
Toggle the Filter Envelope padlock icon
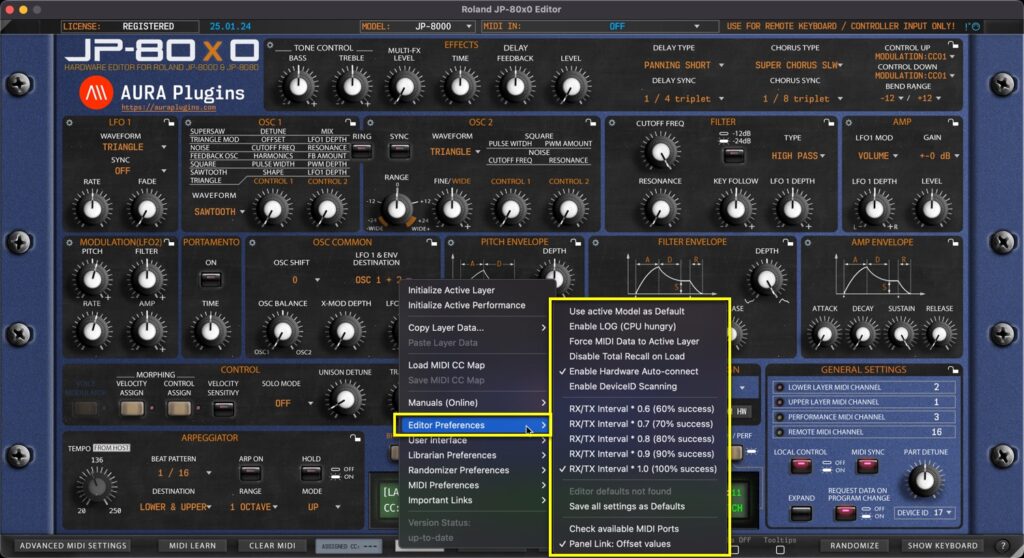tap(788, 242)
